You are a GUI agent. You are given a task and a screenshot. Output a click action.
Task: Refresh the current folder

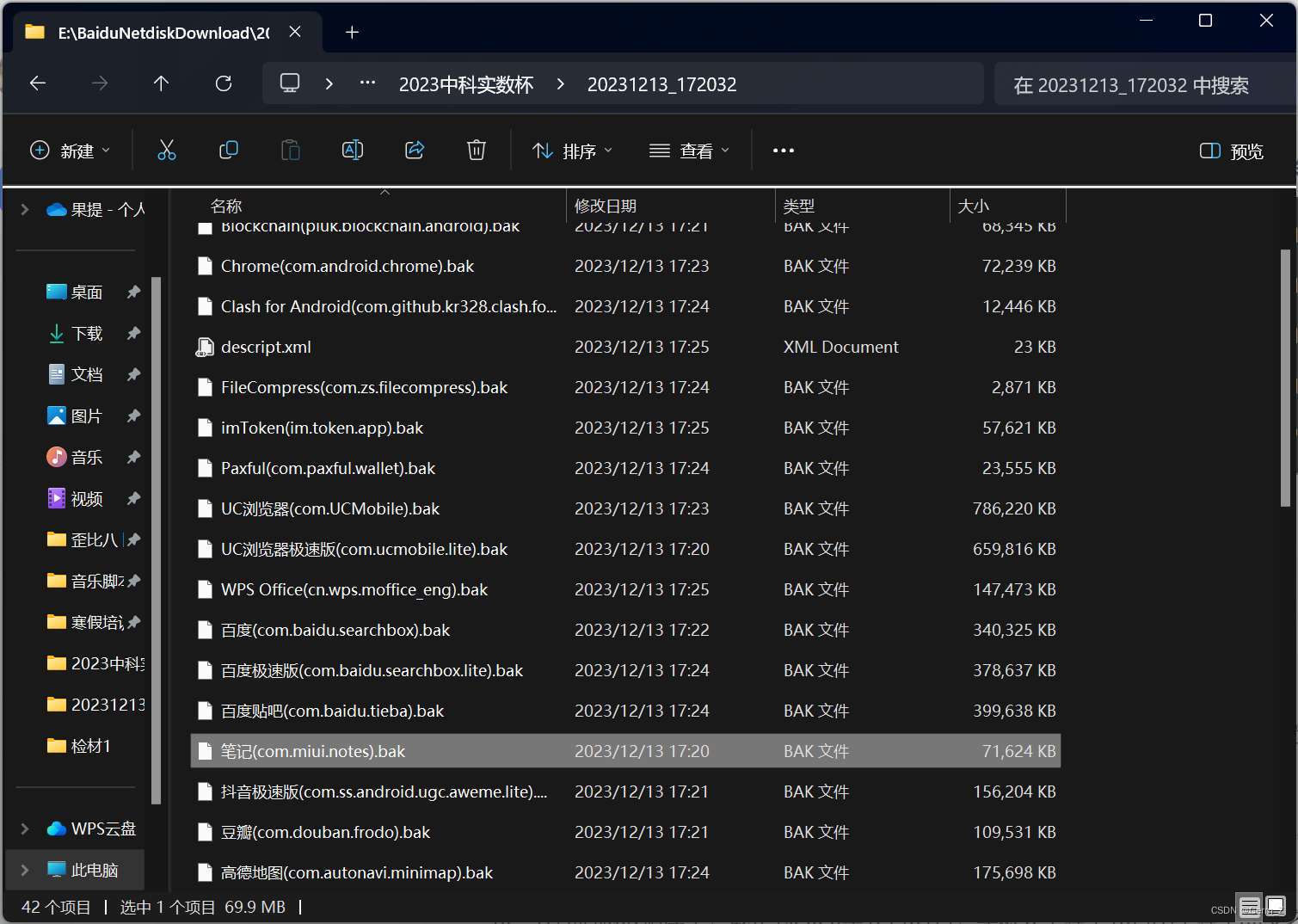224,83
